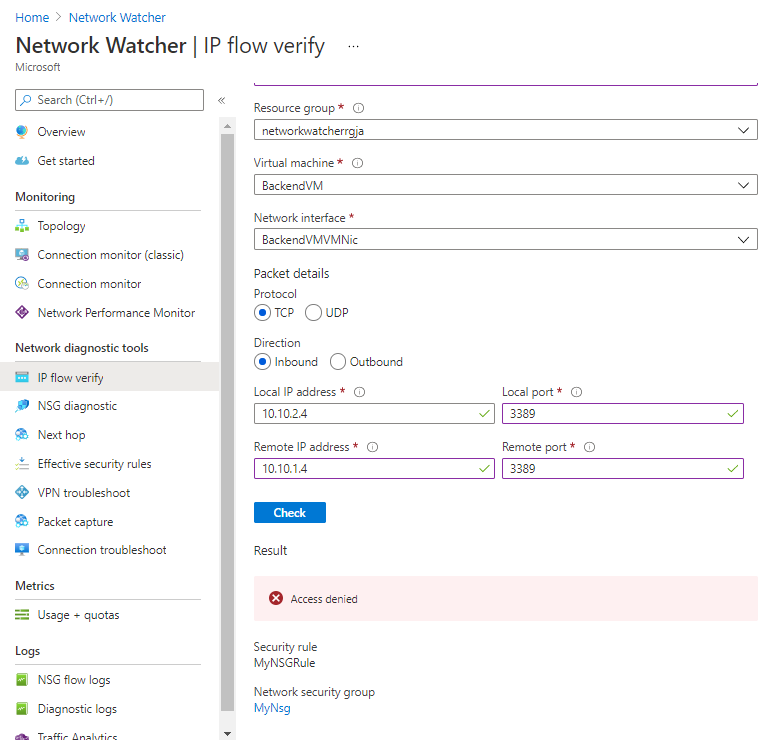Click the Local IP address info icon
This screenshot has width=776, height=740.
tap(359, 392)
